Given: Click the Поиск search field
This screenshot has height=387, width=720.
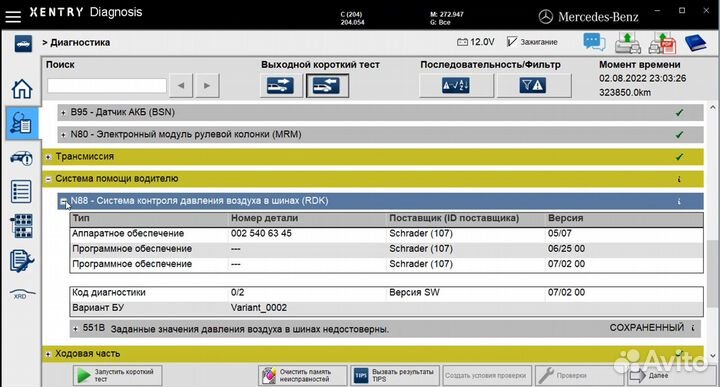Looking at the screenshot, I should pyautogui.click(x=107, y=85).
